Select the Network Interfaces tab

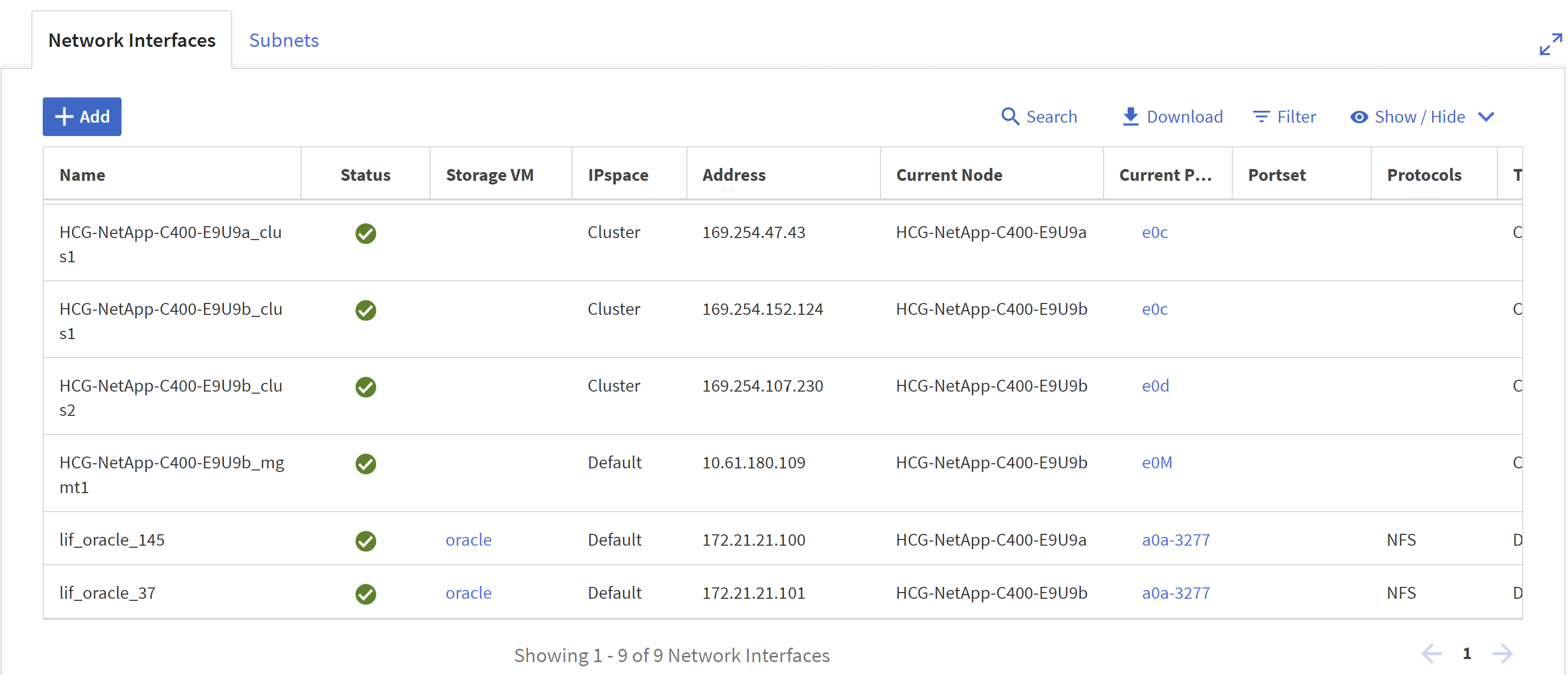[x=131, y=40]
